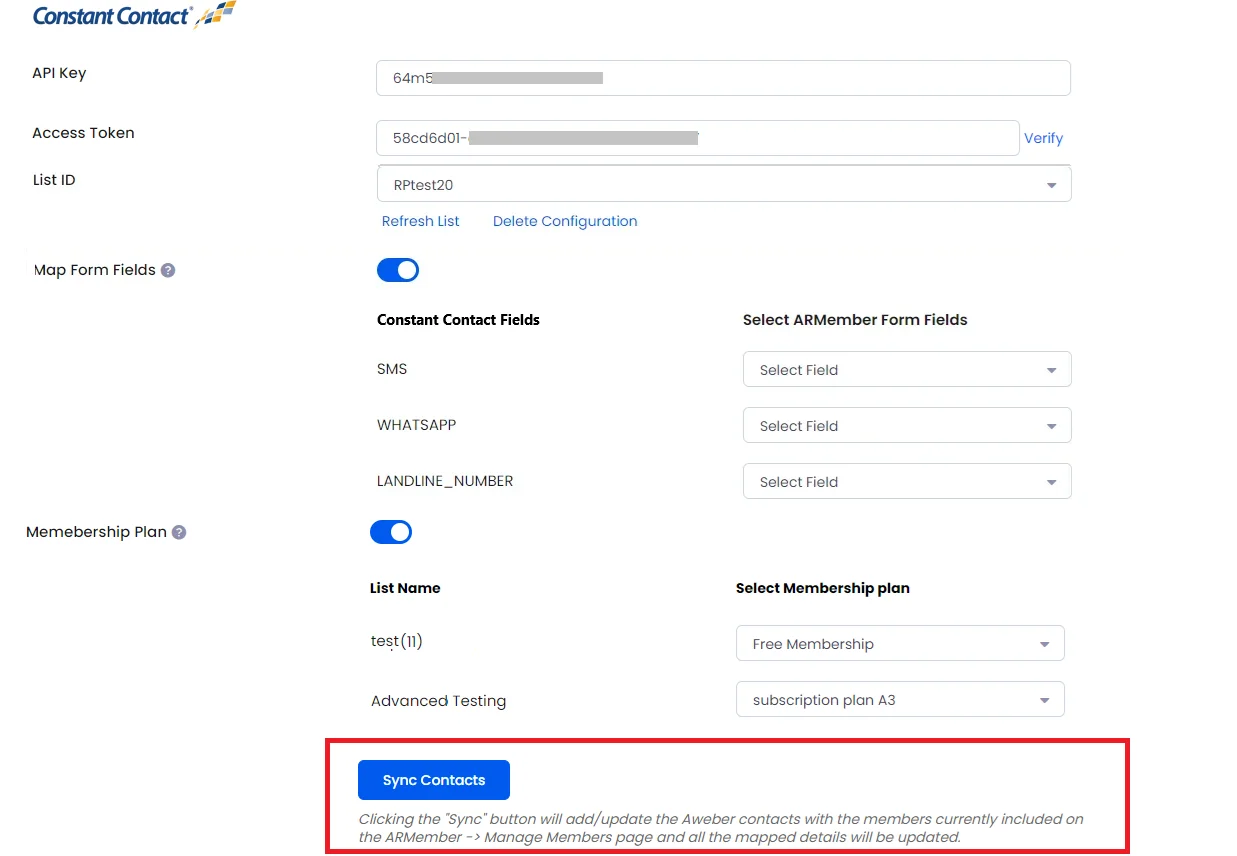Click the Delete Configuration link

click(565, 221)
